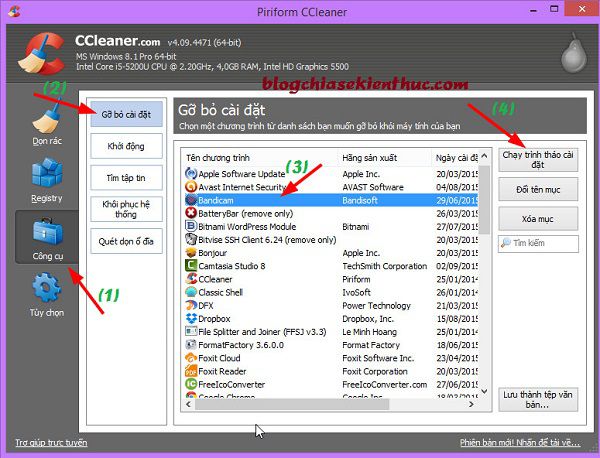This screenshot has width=600, height=458.
Task: Click the Bitvise SSH Client icon
Action: (191, 240)
